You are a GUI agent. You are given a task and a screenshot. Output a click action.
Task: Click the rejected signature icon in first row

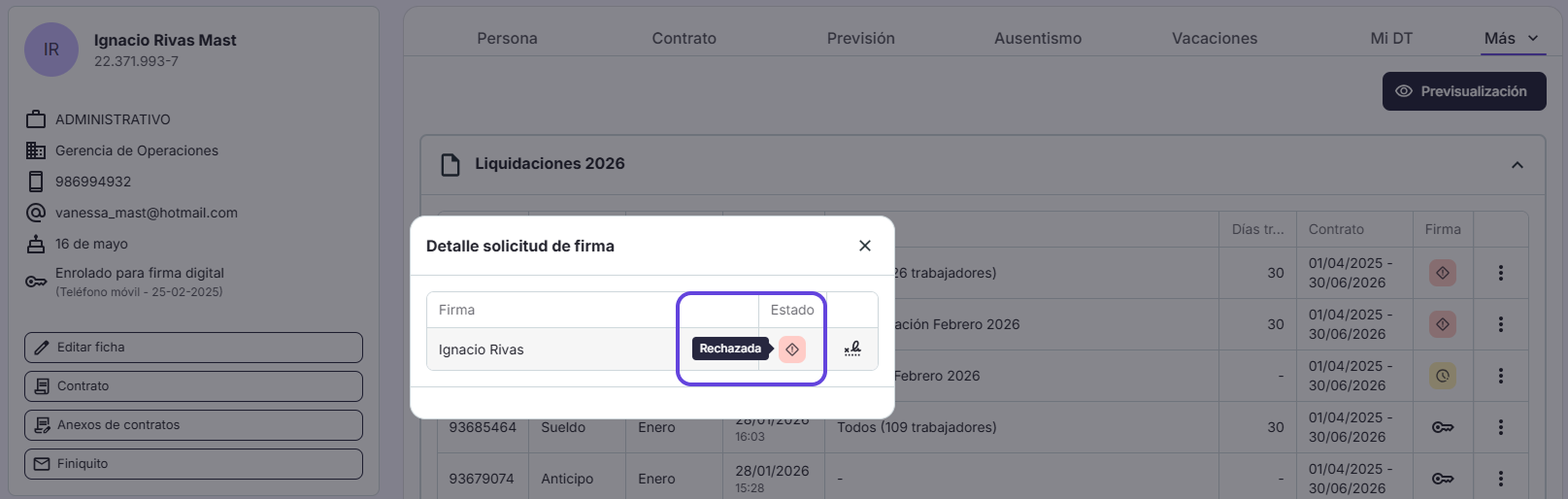(1443, 273)
